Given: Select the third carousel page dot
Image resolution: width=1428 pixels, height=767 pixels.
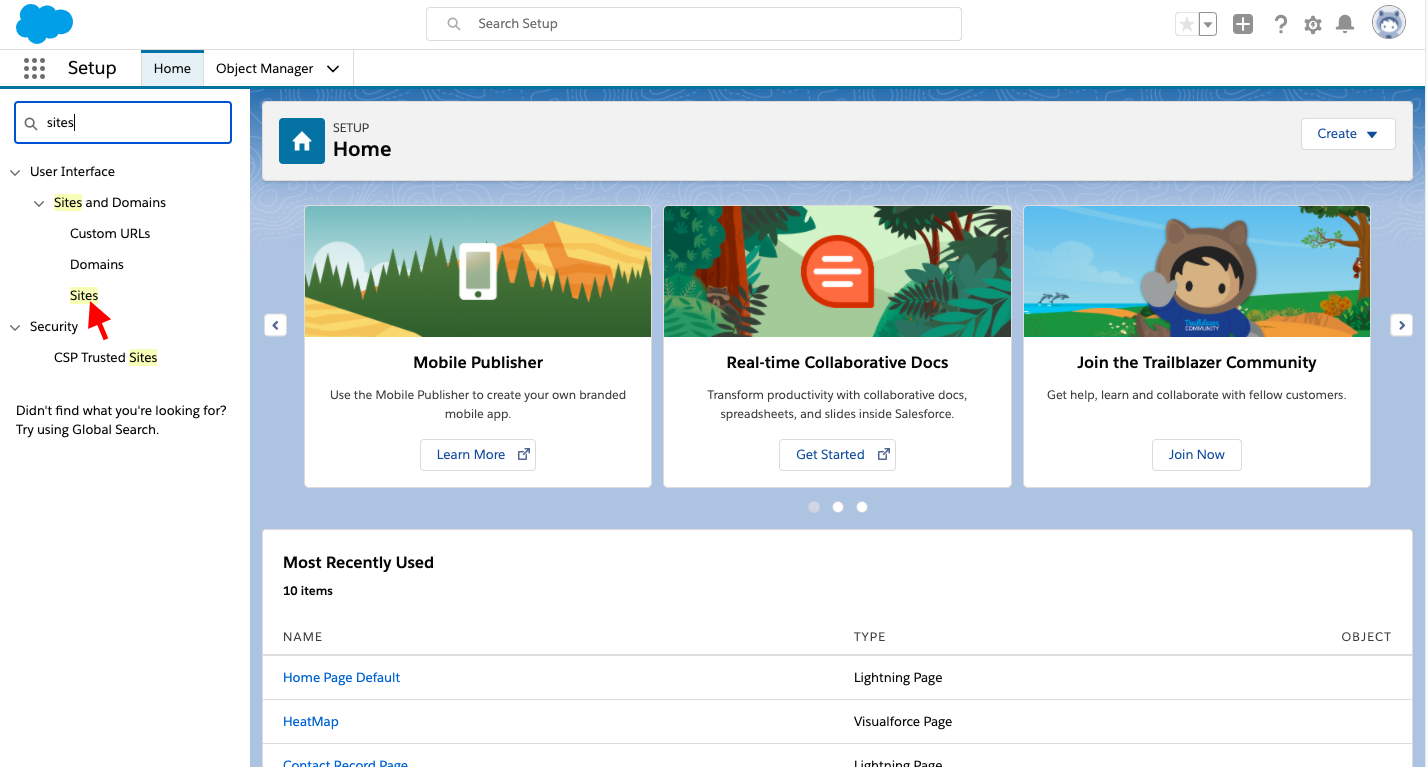Looking at the screenshot, I should (x=862, y=507).
